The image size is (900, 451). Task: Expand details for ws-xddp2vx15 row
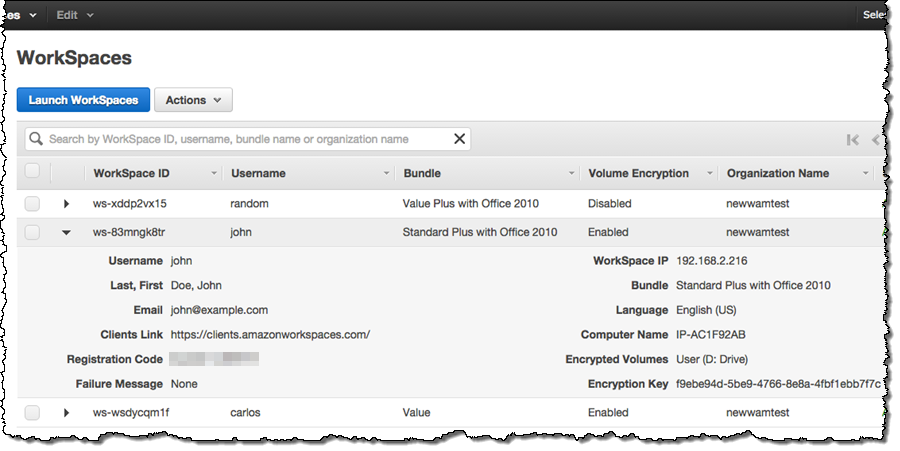66,204
